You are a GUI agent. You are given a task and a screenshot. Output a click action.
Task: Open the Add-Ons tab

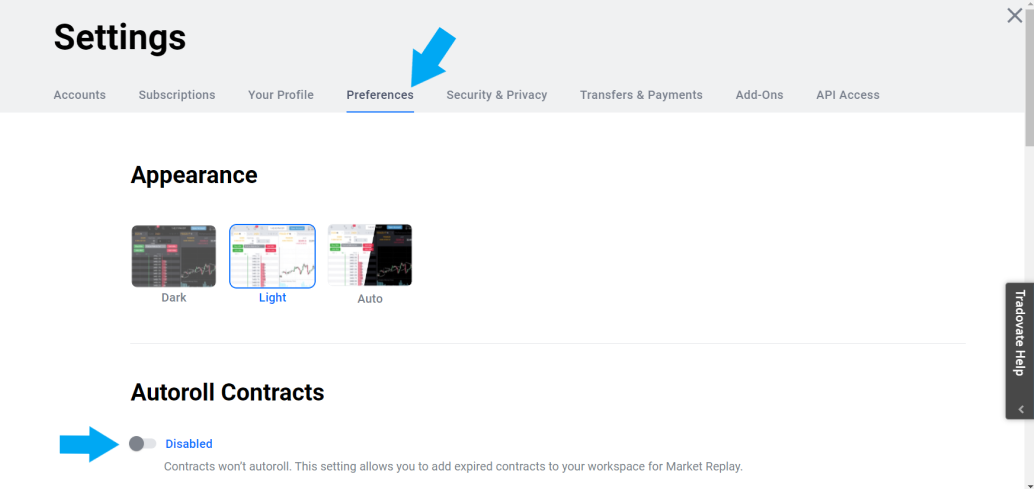[x=760, y=95]
